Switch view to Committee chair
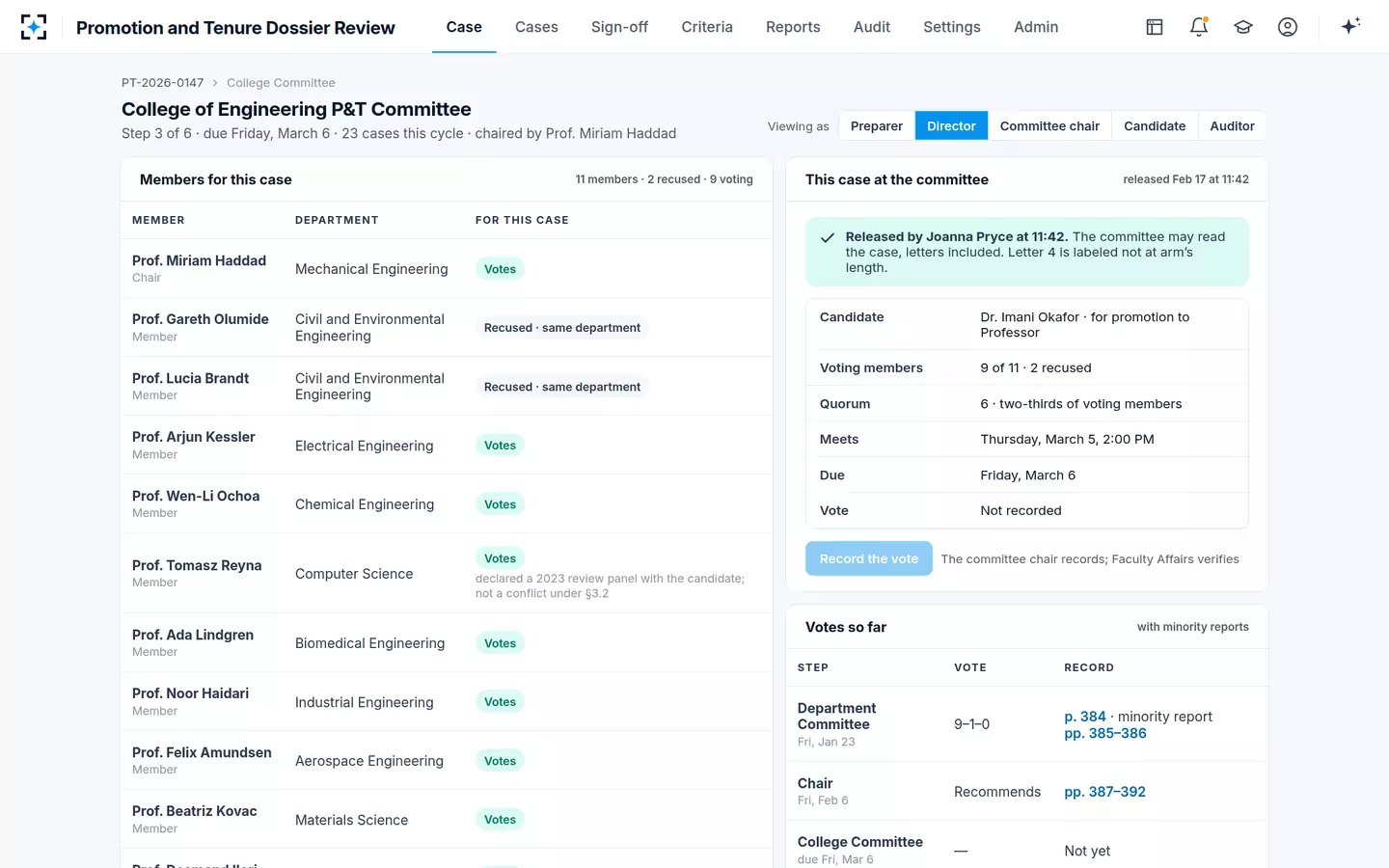The height and width of the screenshot is (868, 1389). pos(1049,126)
